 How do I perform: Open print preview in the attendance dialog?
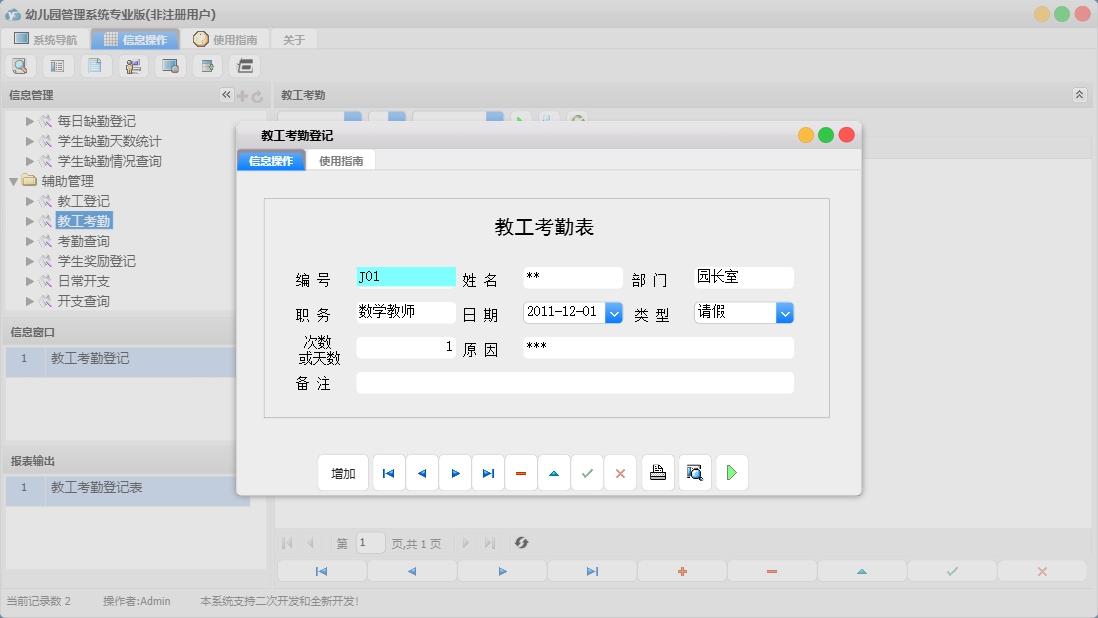pos(694,472)
